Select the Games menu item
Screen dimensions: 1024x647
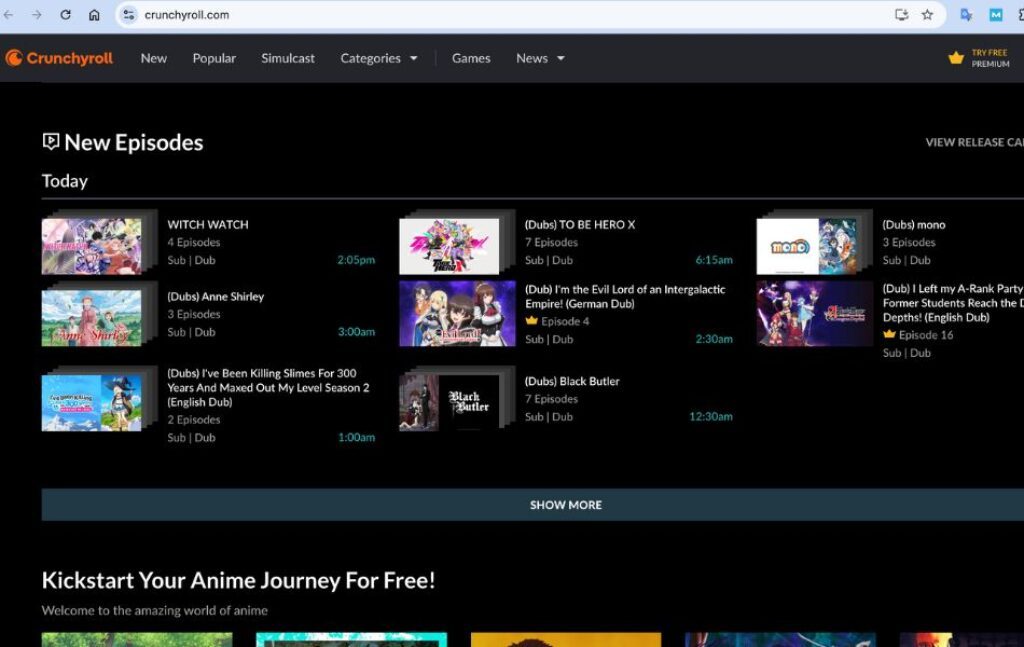[471, 58]
